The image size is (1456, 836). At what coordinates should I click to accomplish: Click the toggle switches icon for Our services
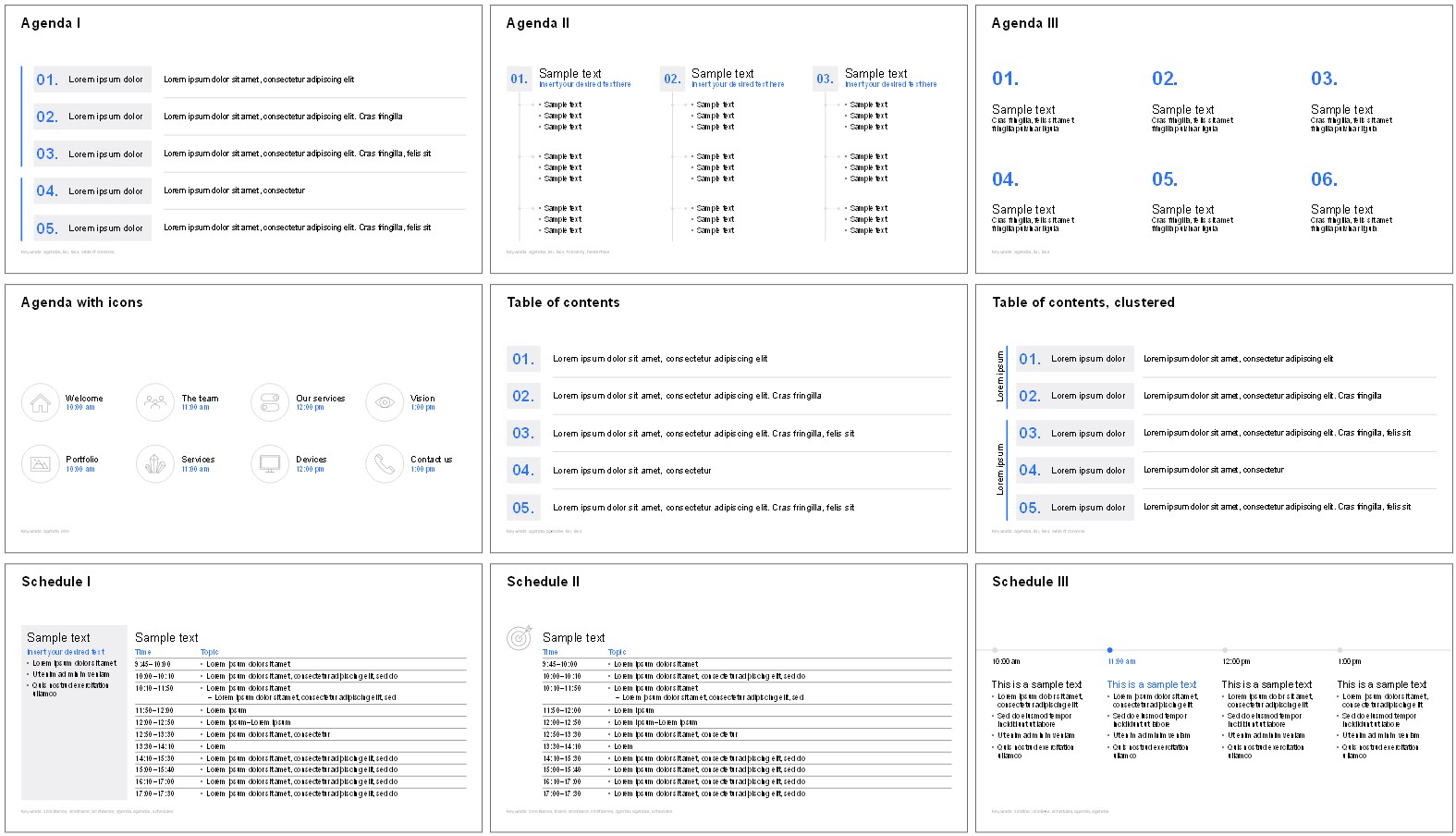point(270,403)
